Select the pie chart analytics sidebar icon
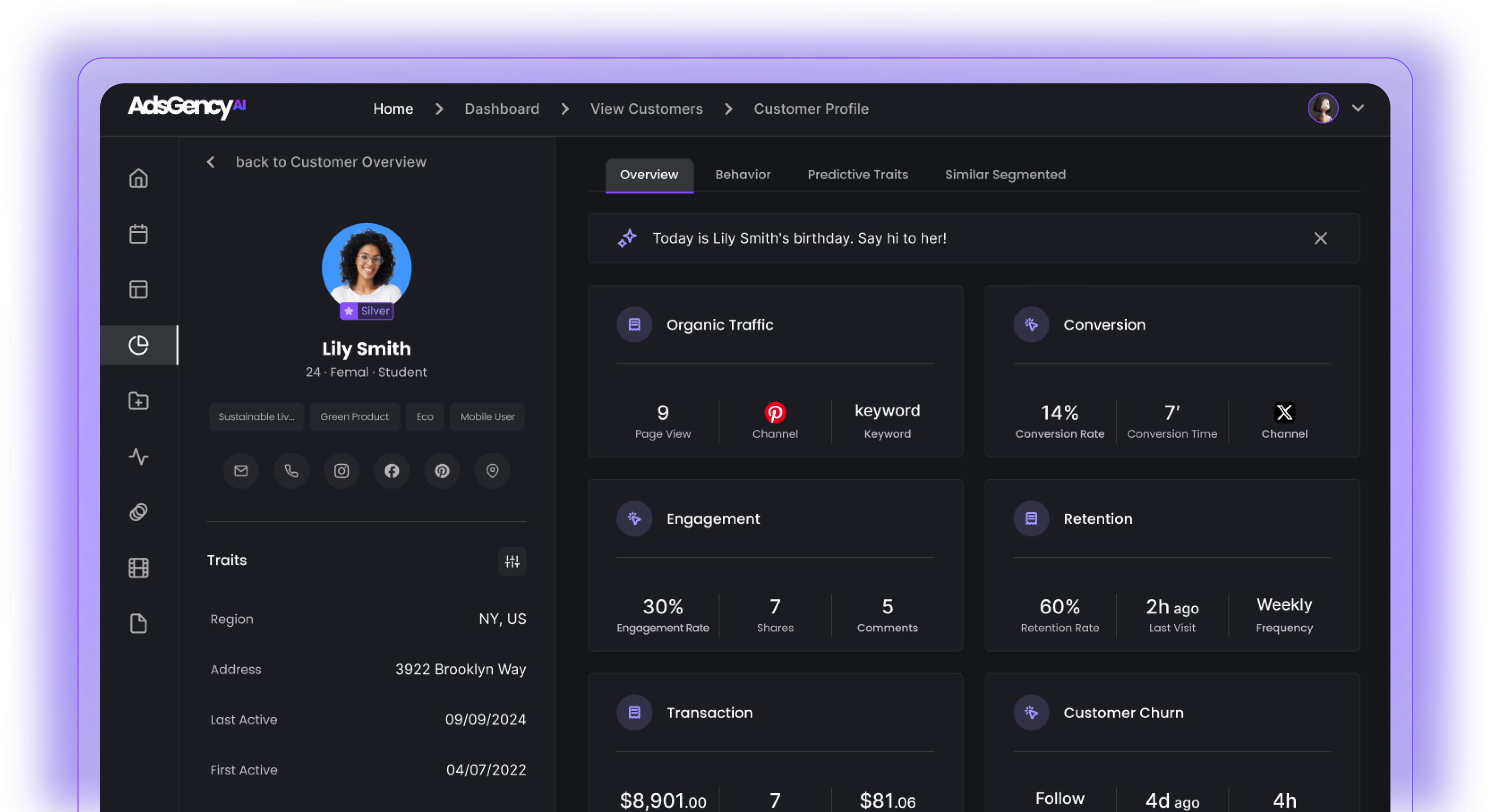Viewport: 1492px width, 812px height. pos(139,345)
